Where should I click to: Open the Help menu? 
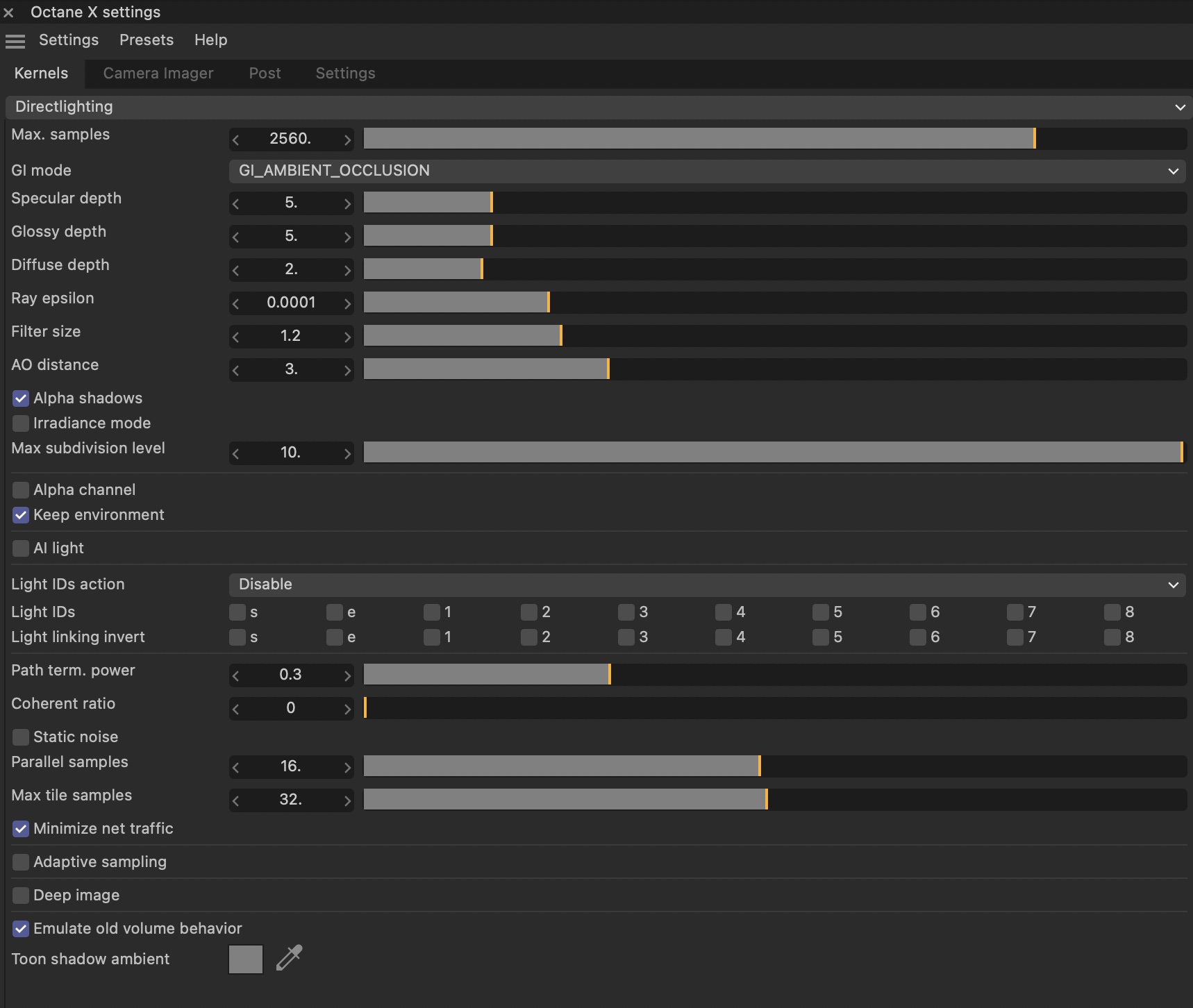[x=210, y=40]
